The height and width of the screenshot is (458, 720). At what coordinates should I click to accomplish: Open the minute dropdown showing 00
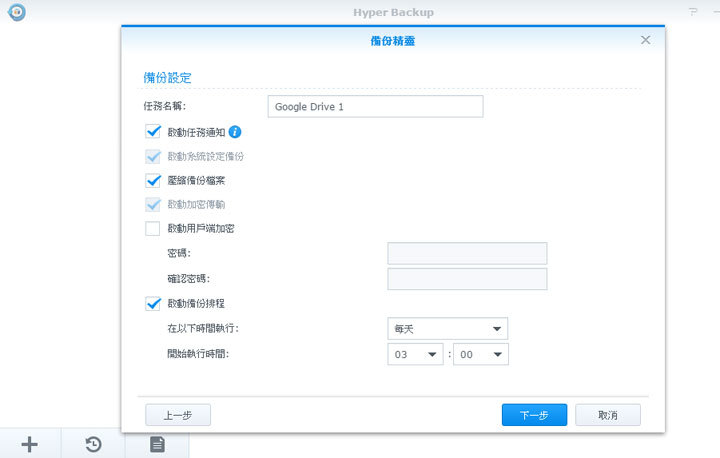(481, 354)
